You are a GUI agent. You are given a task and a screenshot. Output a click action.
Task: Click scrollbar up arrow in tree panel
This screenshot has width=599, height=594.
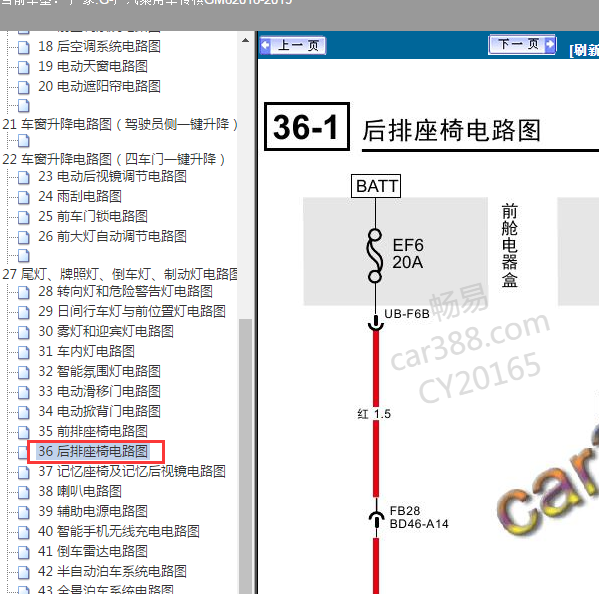246,40
